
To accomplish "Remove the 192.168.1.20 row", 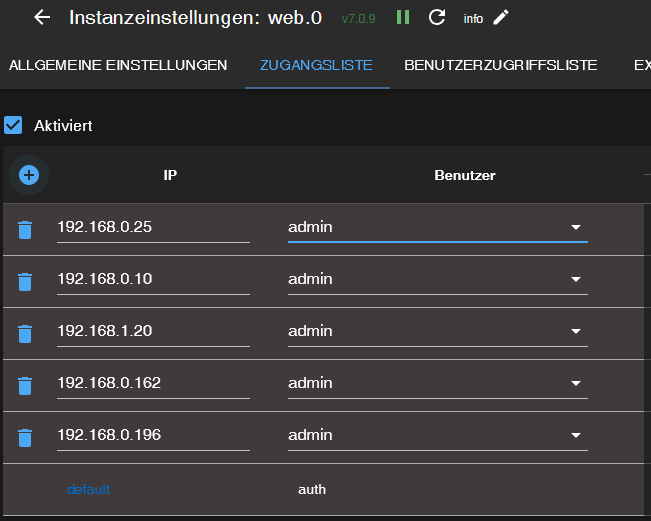I will pos(25,334).
